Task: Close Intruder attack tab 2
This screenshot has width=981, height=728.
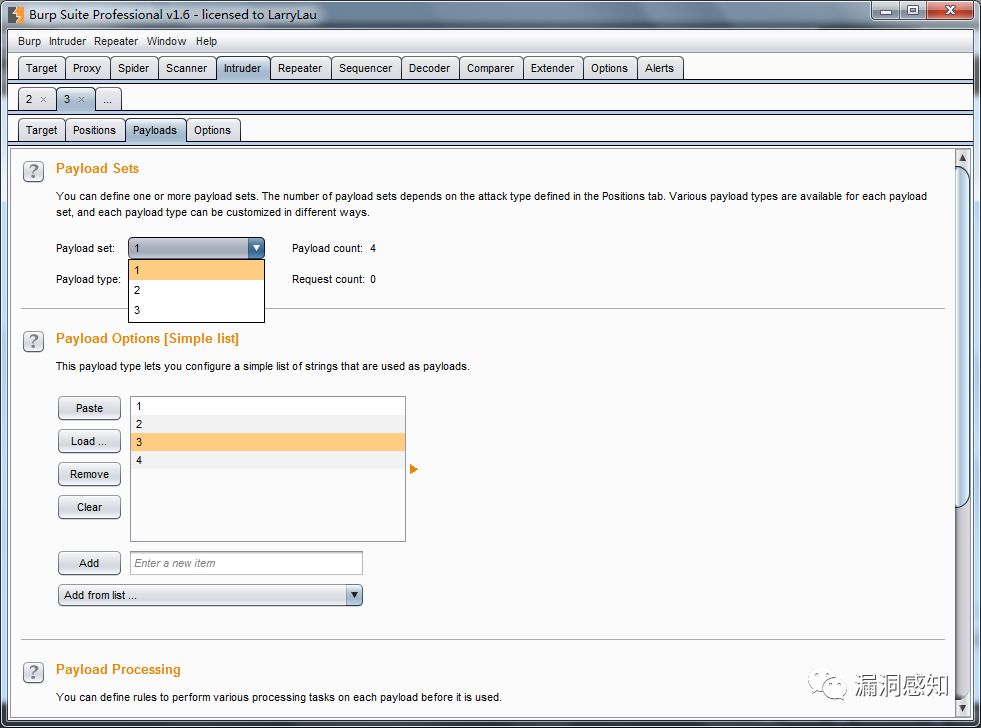Action: coord(43,99)
